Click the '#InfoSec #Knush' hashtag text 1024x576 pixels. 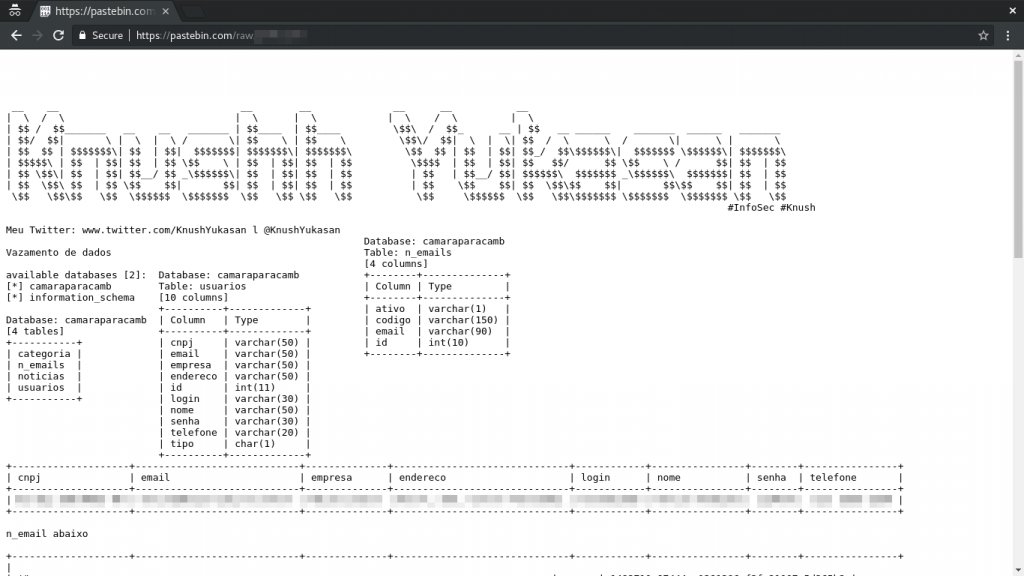(771, 208)
